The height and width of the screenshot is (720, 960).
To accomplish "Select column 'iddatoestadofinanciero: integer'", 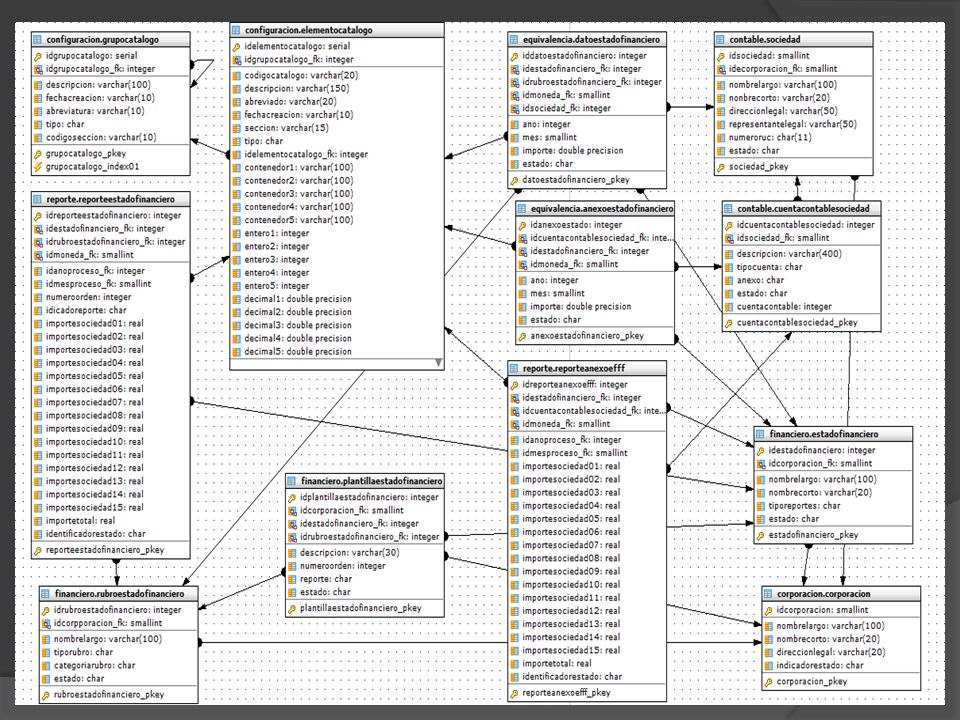I will [x=585, y=56].
